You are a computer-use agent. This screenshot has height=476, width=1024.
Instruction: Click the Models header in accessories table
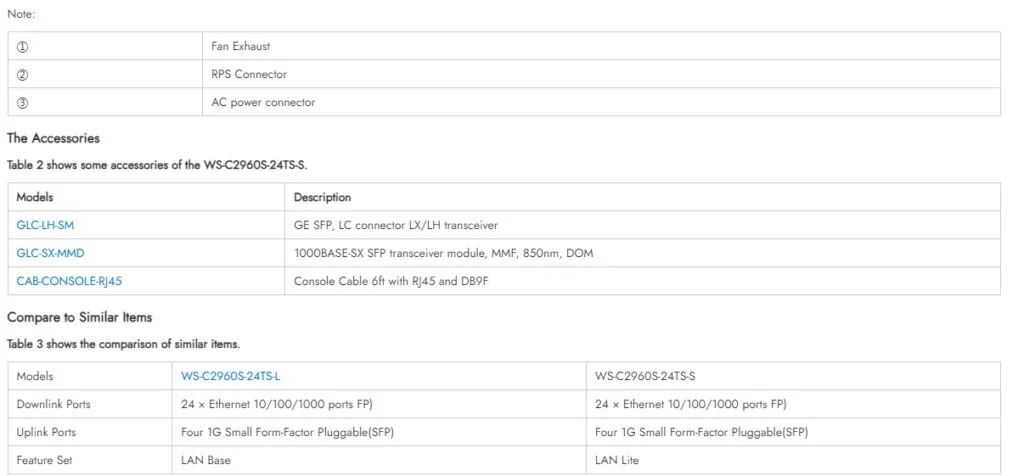35,197
